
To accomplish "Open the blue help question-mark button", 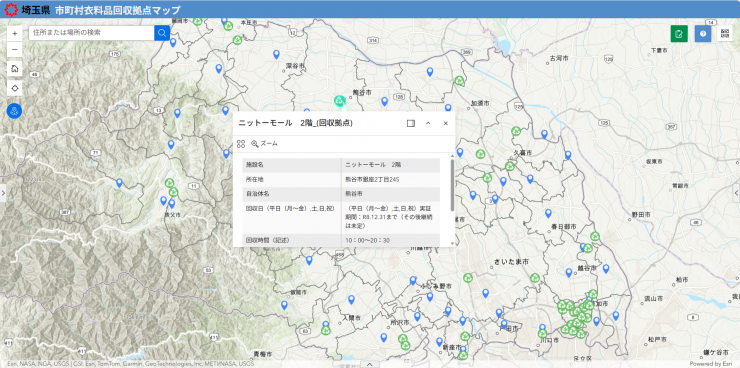I will (x=703, y=33).
